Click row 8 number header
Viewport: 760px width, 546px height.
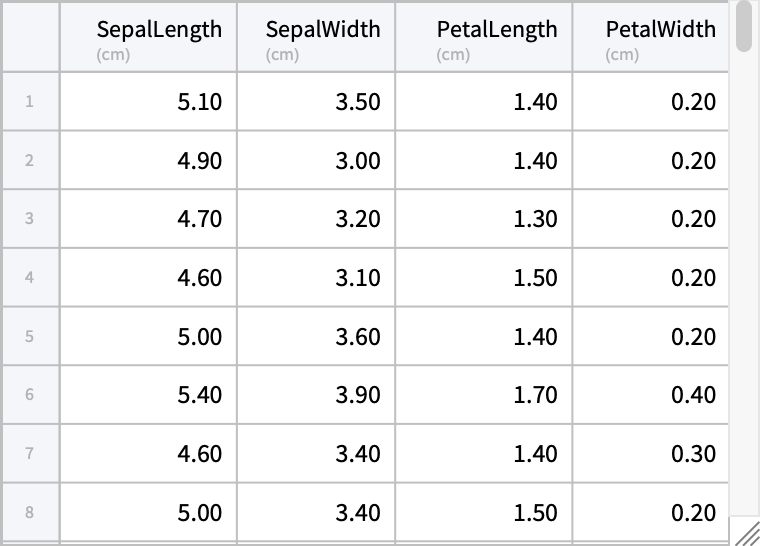point(30,512)
